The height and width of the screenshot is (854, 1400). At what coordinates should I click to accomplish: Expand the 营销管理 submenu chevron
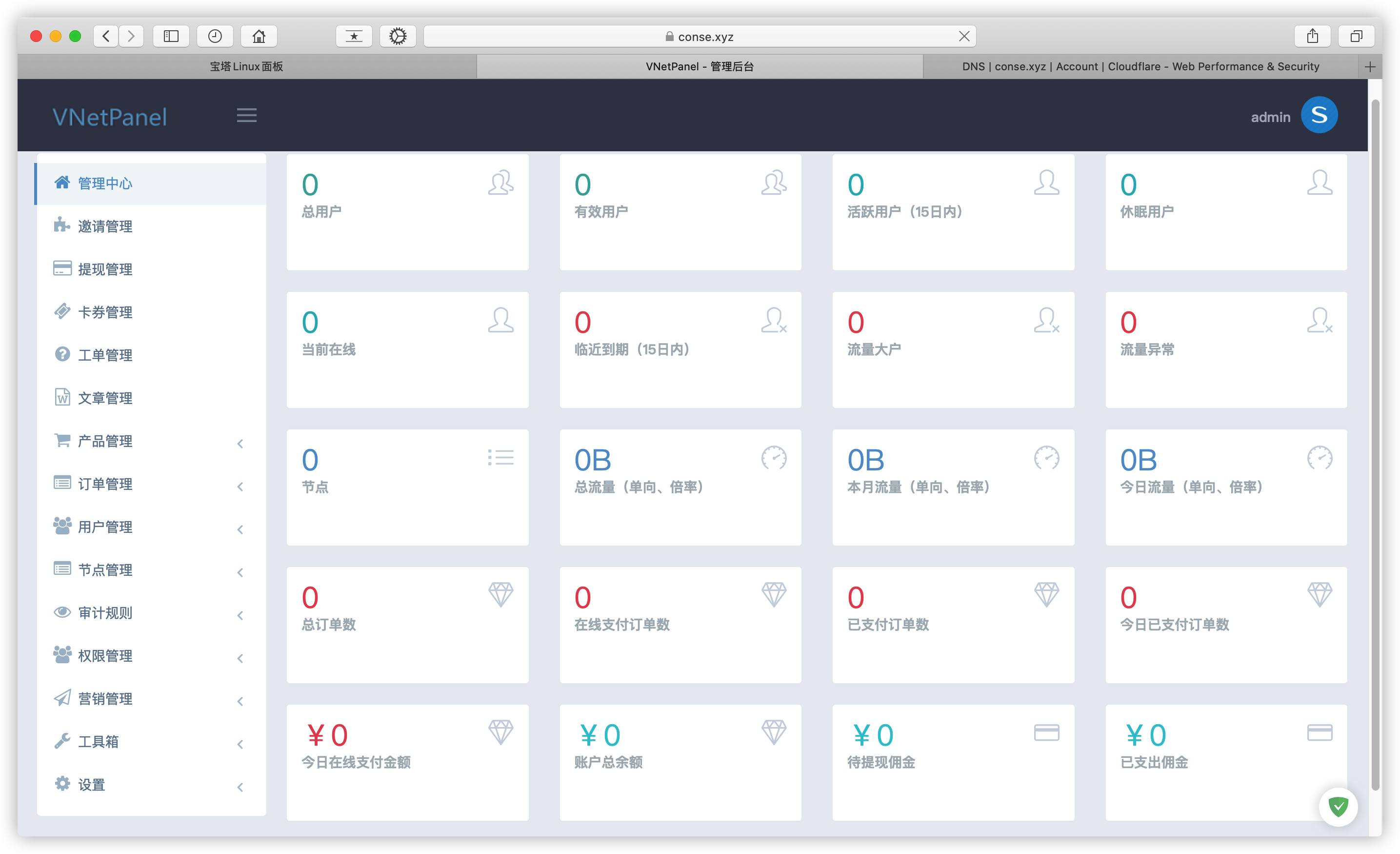tap(240, 701)
